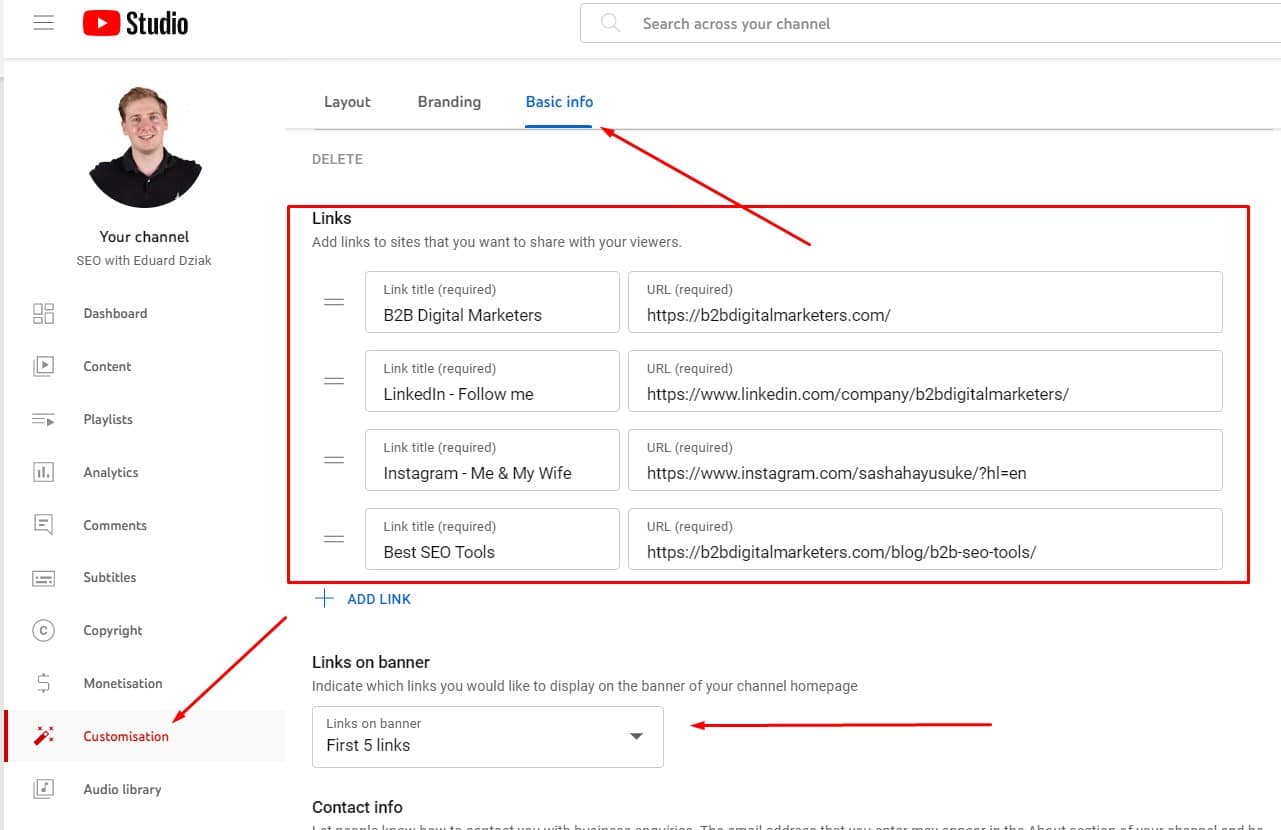The width and height of the screenshot is (1281, 830).
Task: Edit the b2bdigitalmarketers.com URL field
Action: point(925,302)
